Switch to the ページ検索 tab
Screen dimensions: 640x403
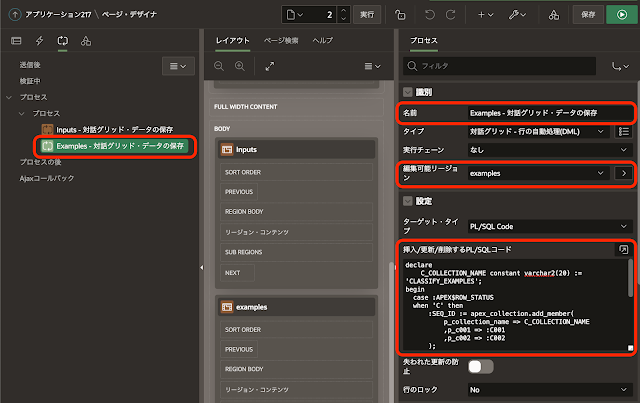click(281, 40)
